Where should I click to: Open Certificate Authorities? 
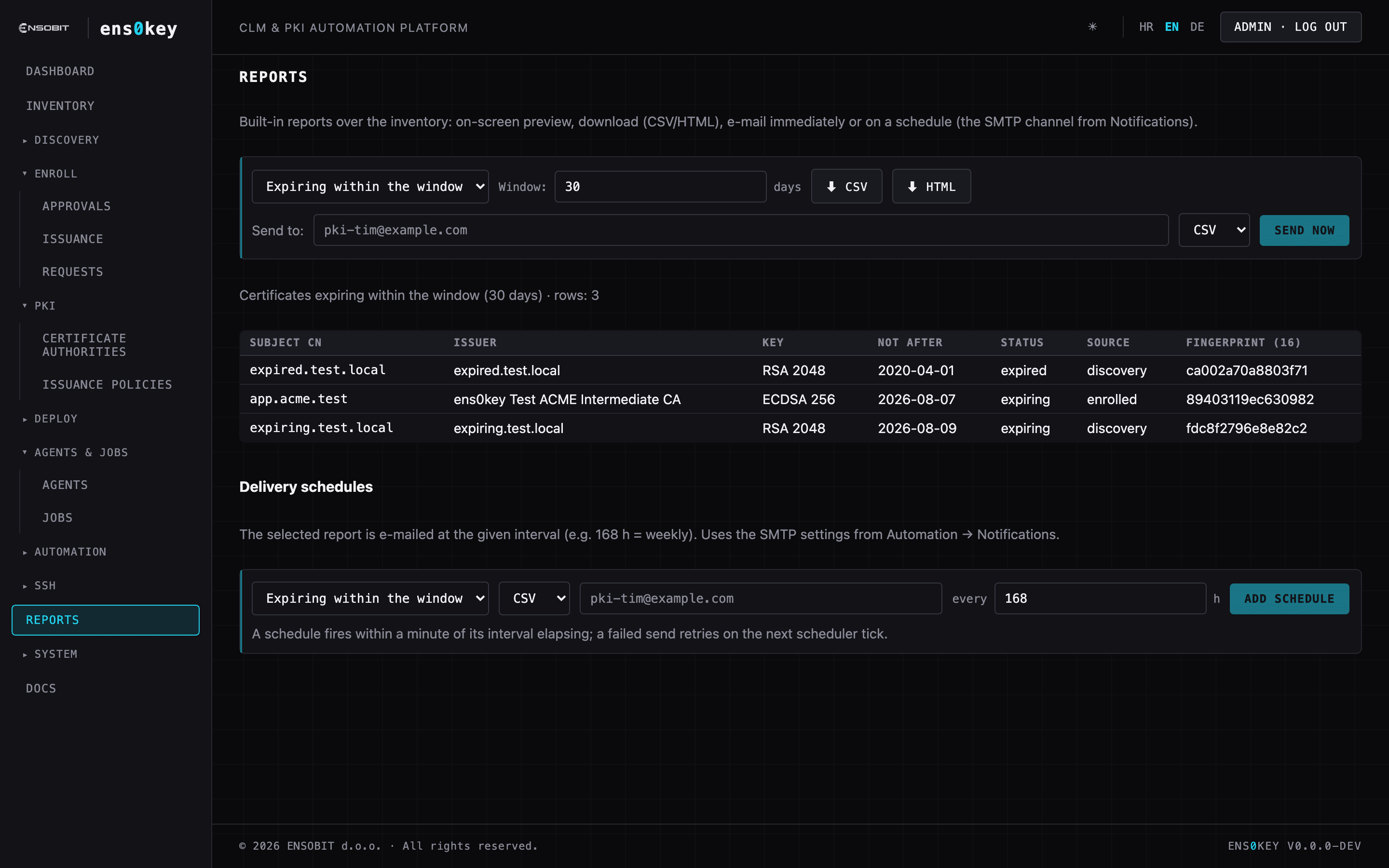click(84, 346)
